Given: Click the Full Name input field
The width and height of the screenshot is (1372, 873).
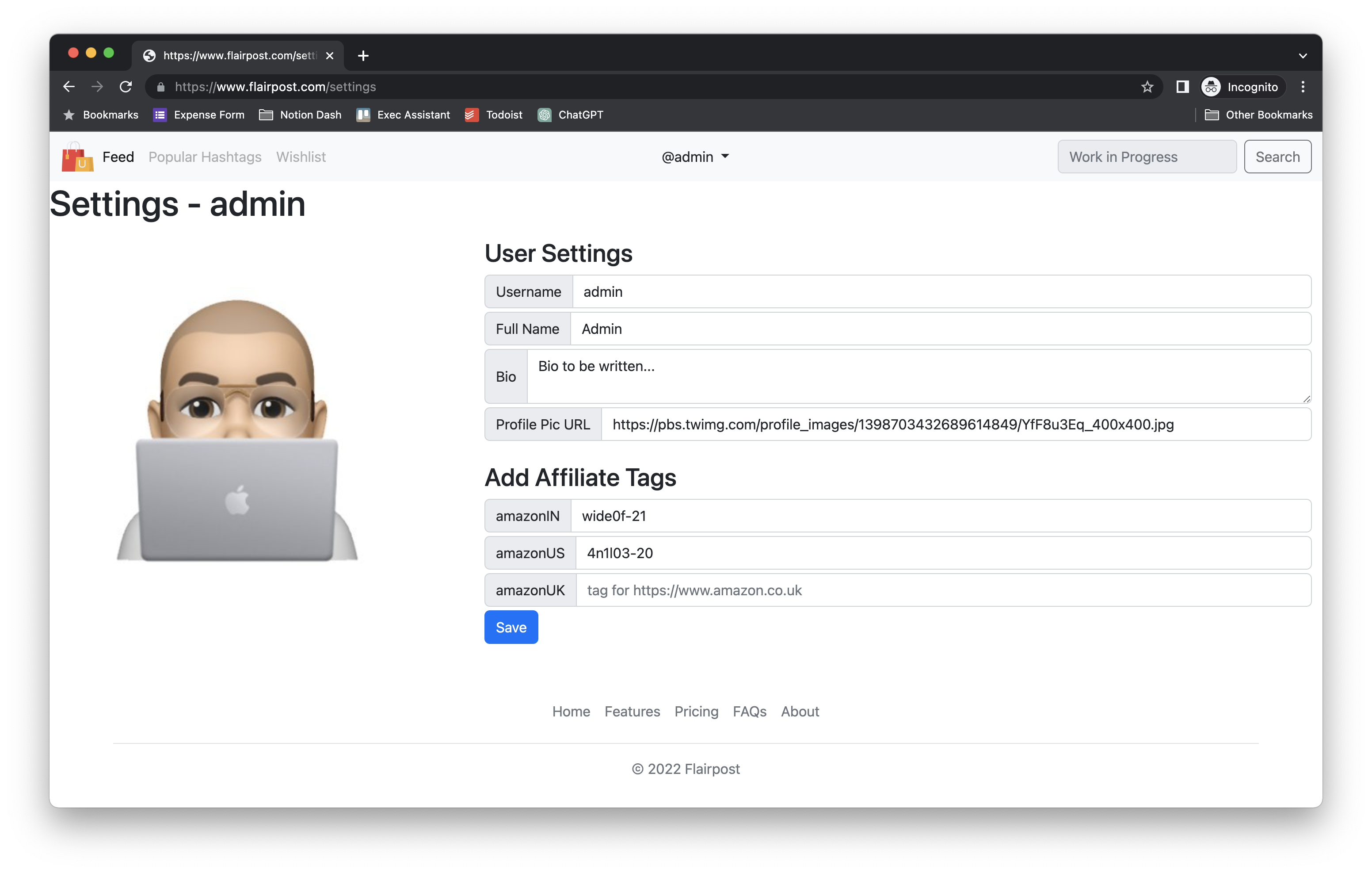Looking at the screenshot, I should 941,329.
